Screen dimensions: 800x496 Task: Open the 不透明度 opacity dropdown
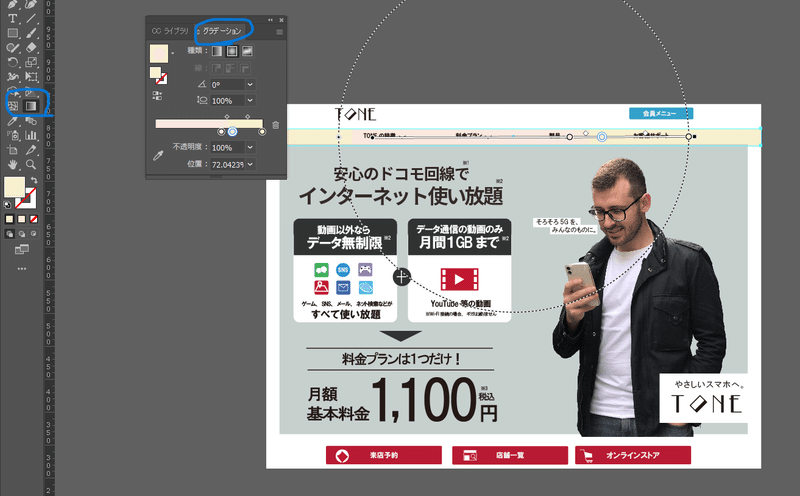pyautogui.click(x=250, y=147)
